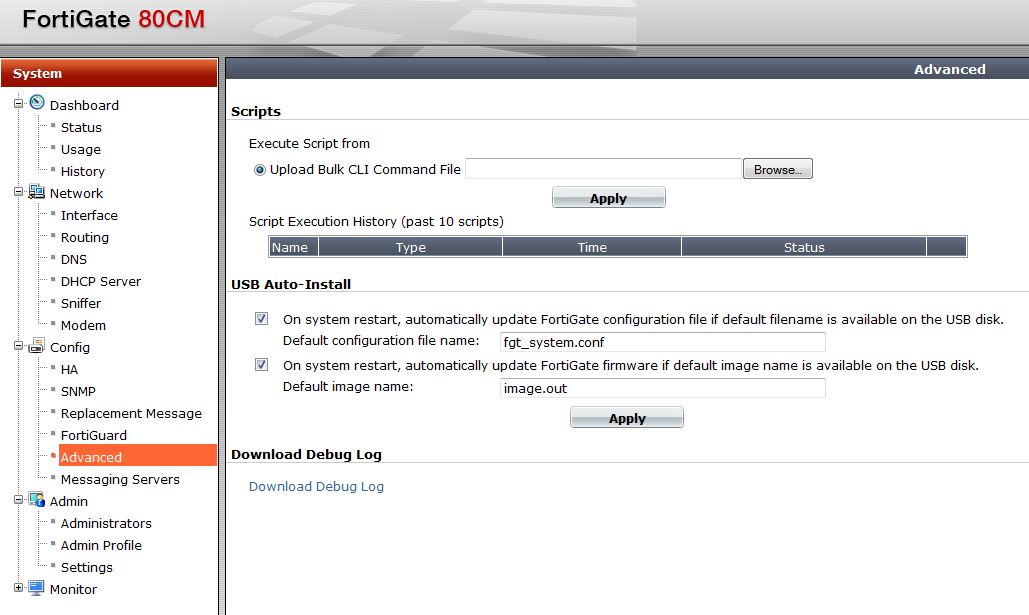Open the DHCP Server page

(x=101, y=282)
